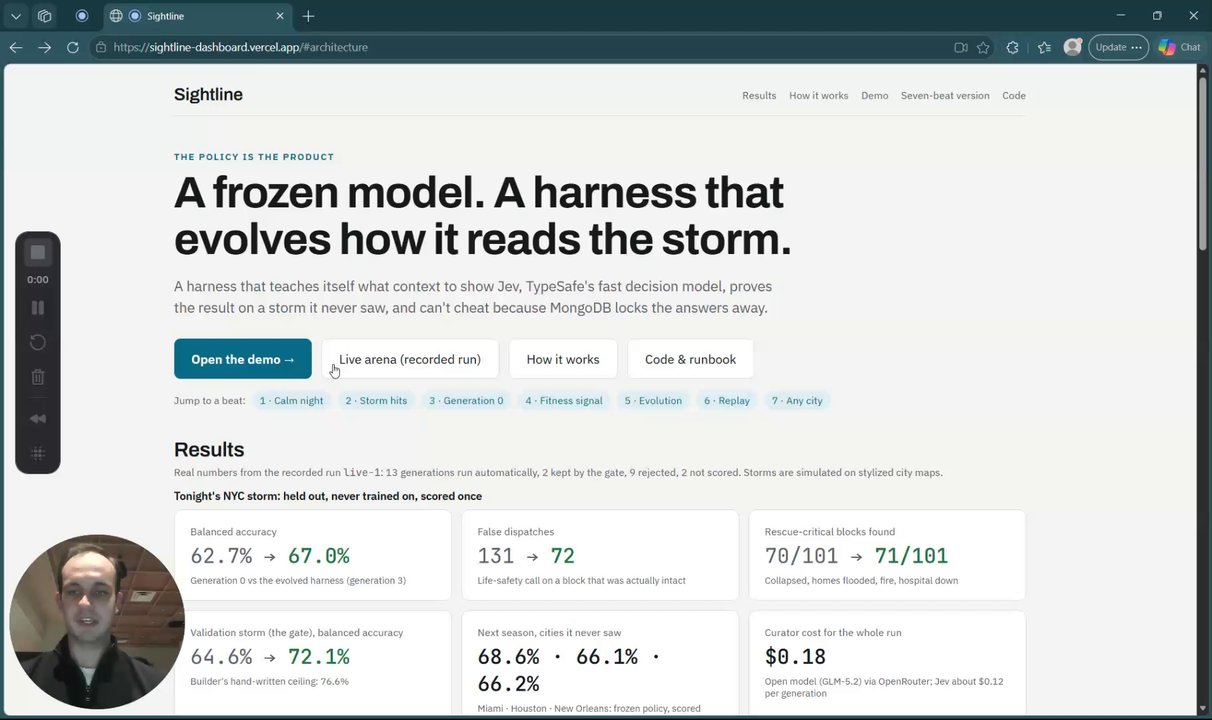Screen dimensions: 1212x720
Task: Jump to beat 1 · Calm night
Action: [291, 401]
